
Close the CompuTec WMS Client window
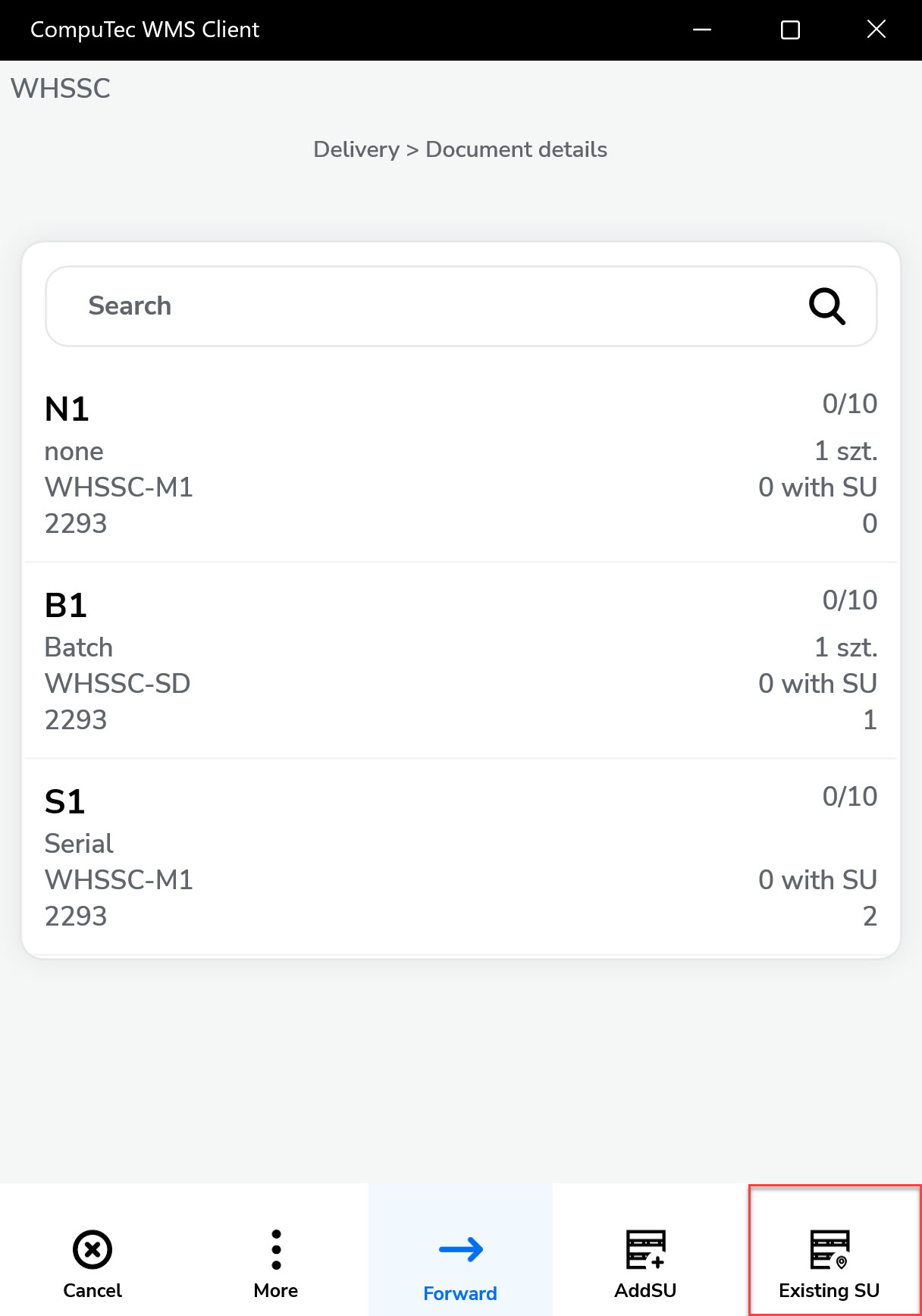click(877, 30)
